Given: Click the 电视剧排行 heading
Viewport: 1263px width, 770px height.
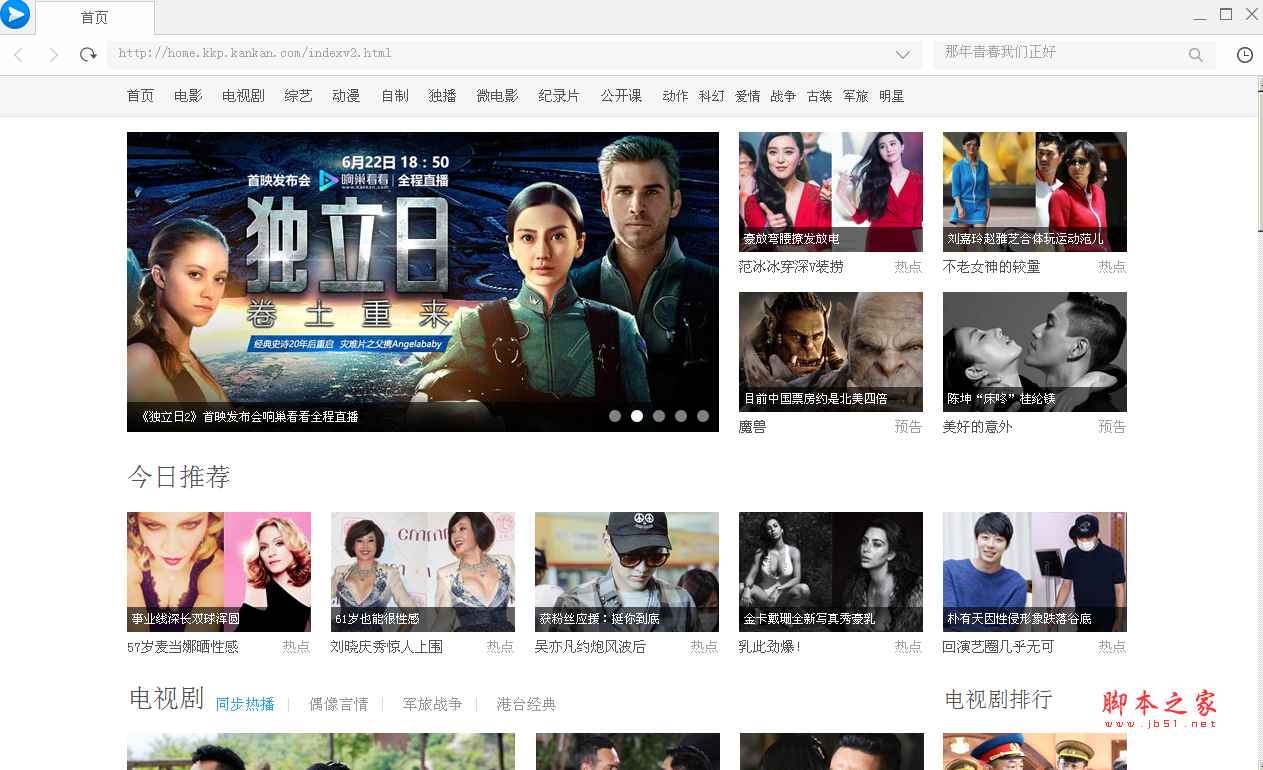Looking at the screenshot, I should point(998,699).
